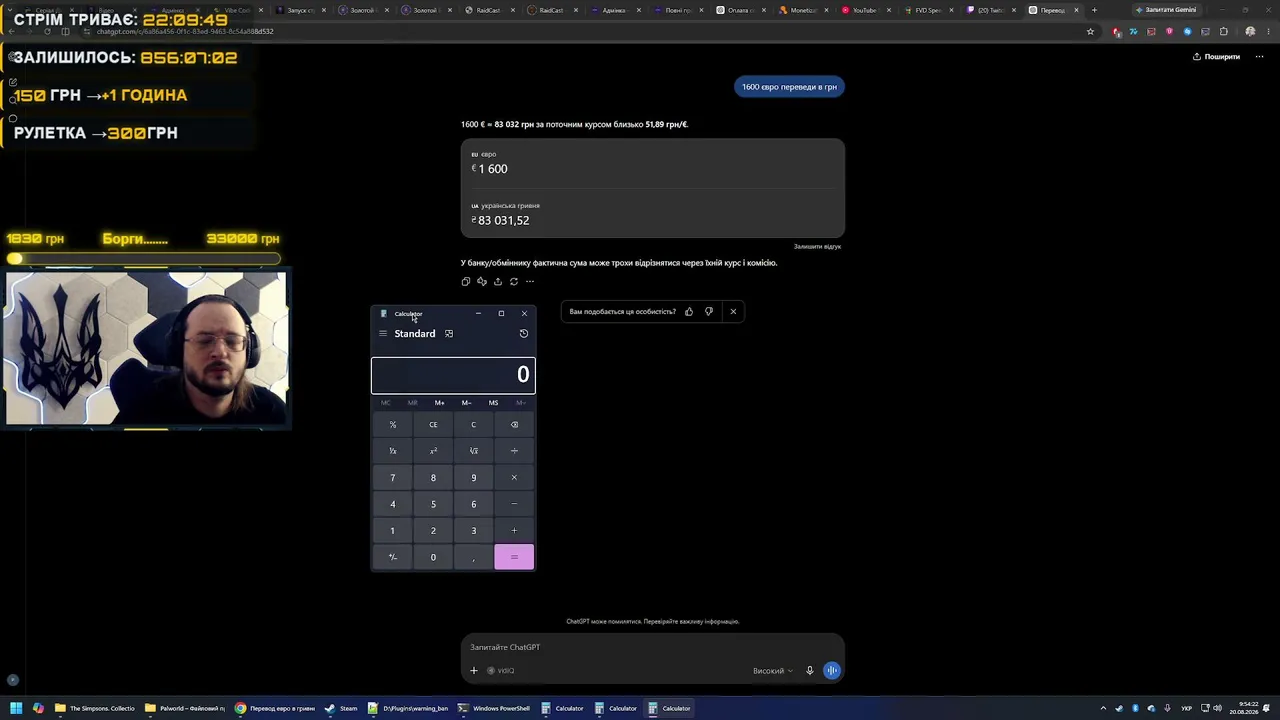
Task: Open more actions under ChatGPT response
Action: coord(530,282)
